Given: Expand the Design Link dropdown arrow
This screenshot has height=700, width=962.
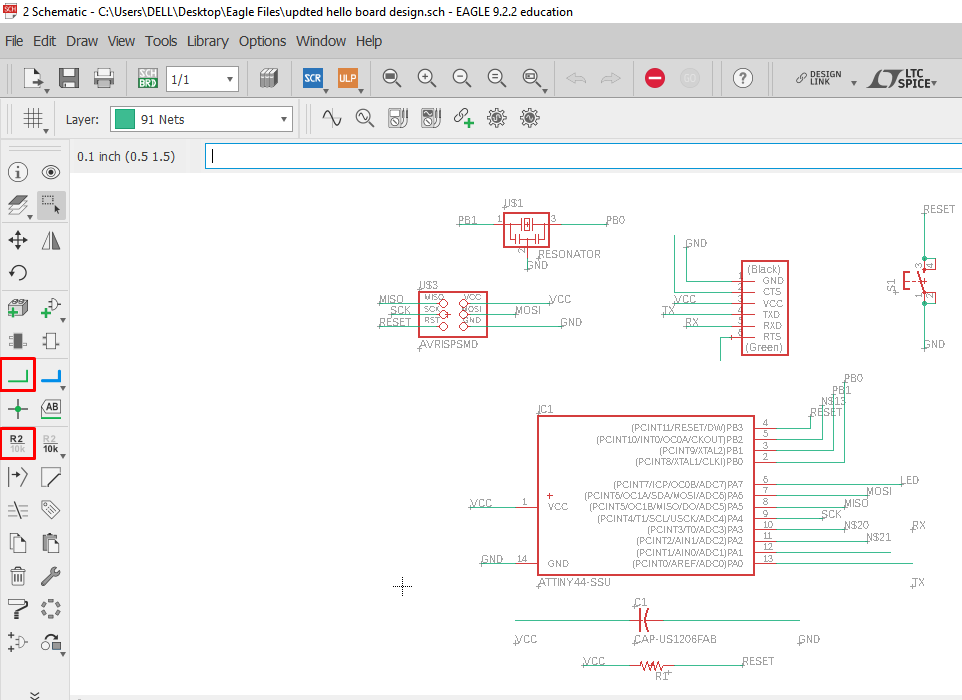Looking at the screenshot, I should pos(853,83).
